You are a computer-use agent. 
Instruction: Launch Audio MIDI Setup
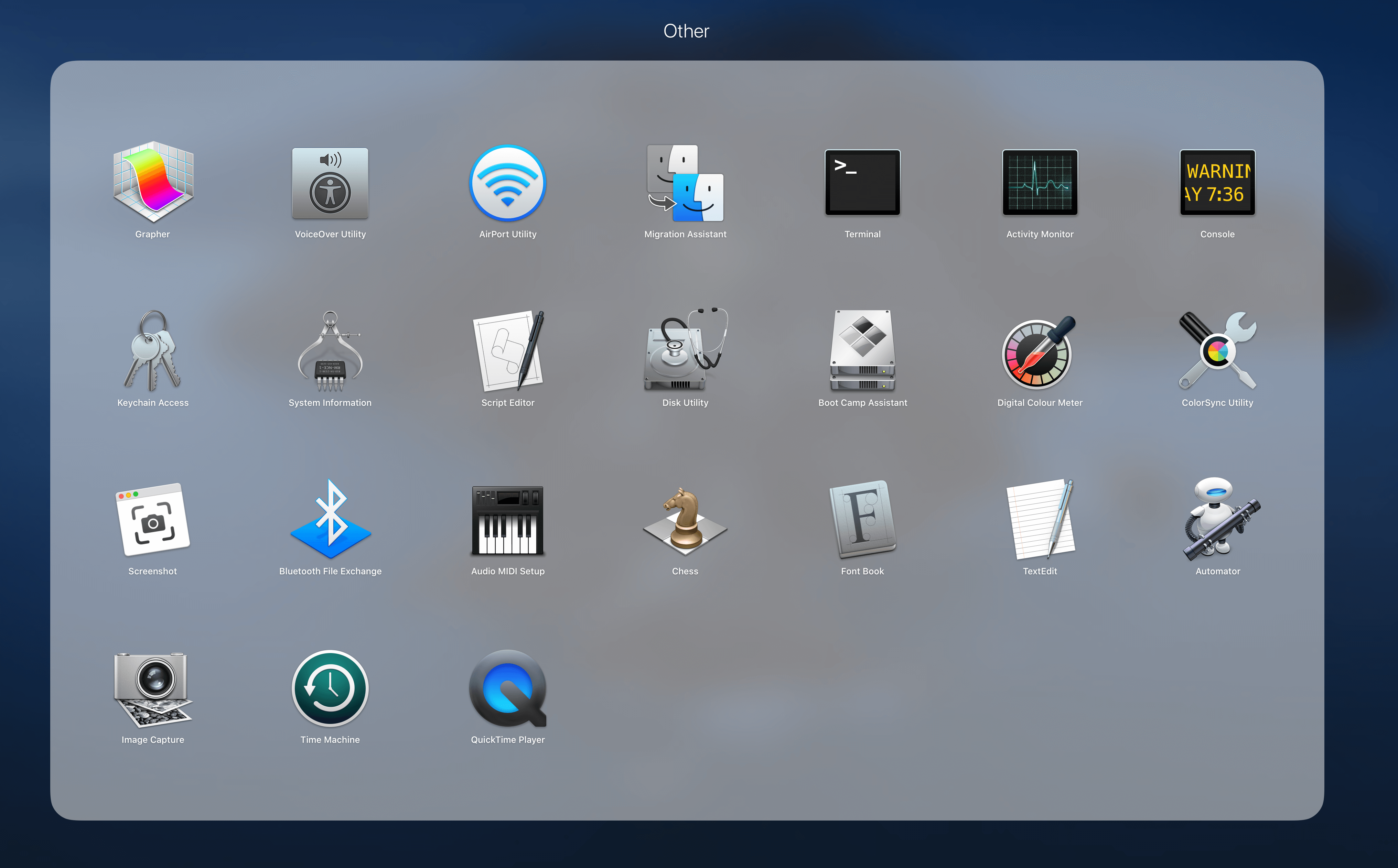pyautogui.click(x=507, y=521)
